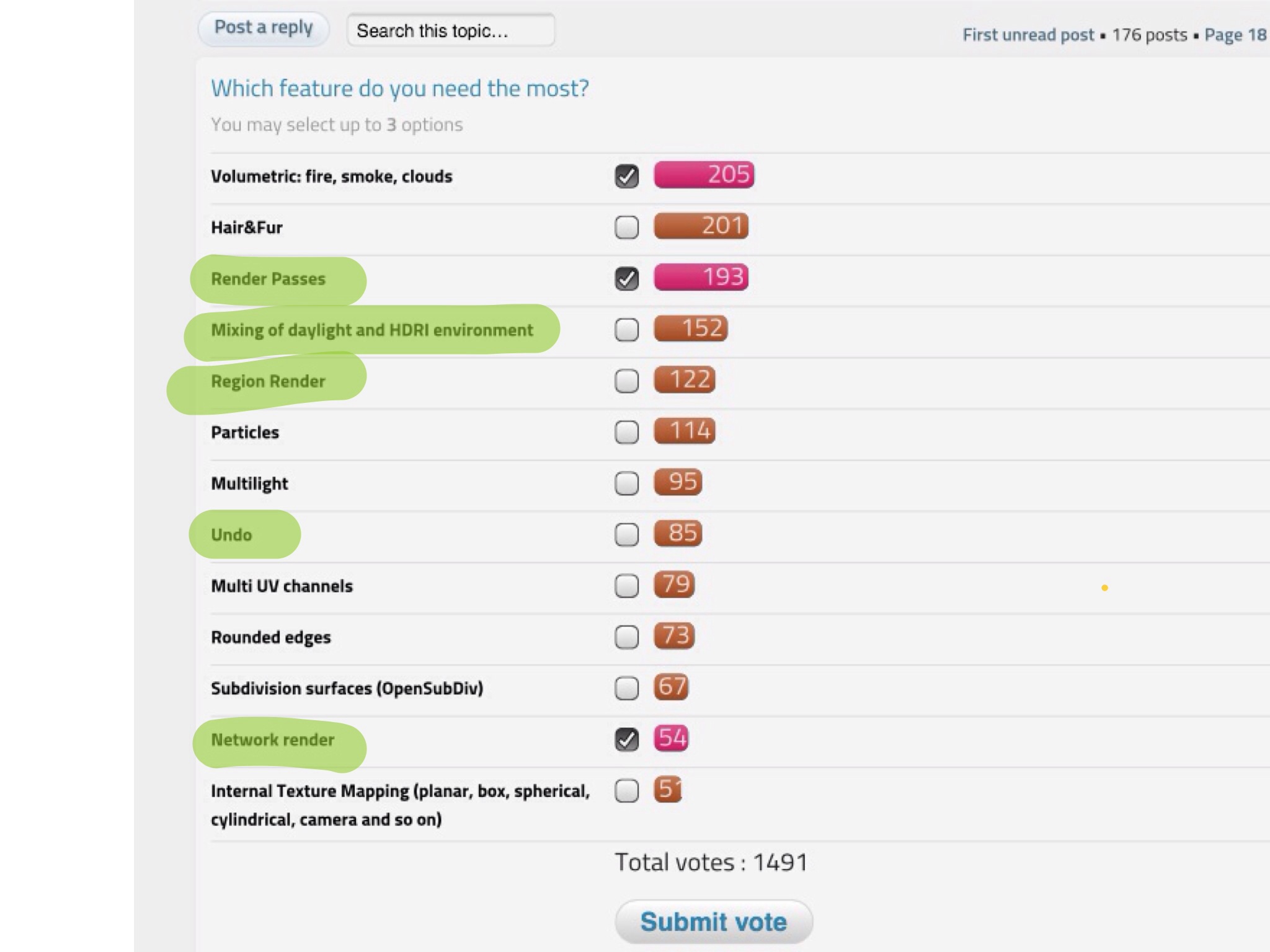This screenshot has height=952, width=1270.
Task: Click the pink 205 vote bar
Action: coord(704,175)
